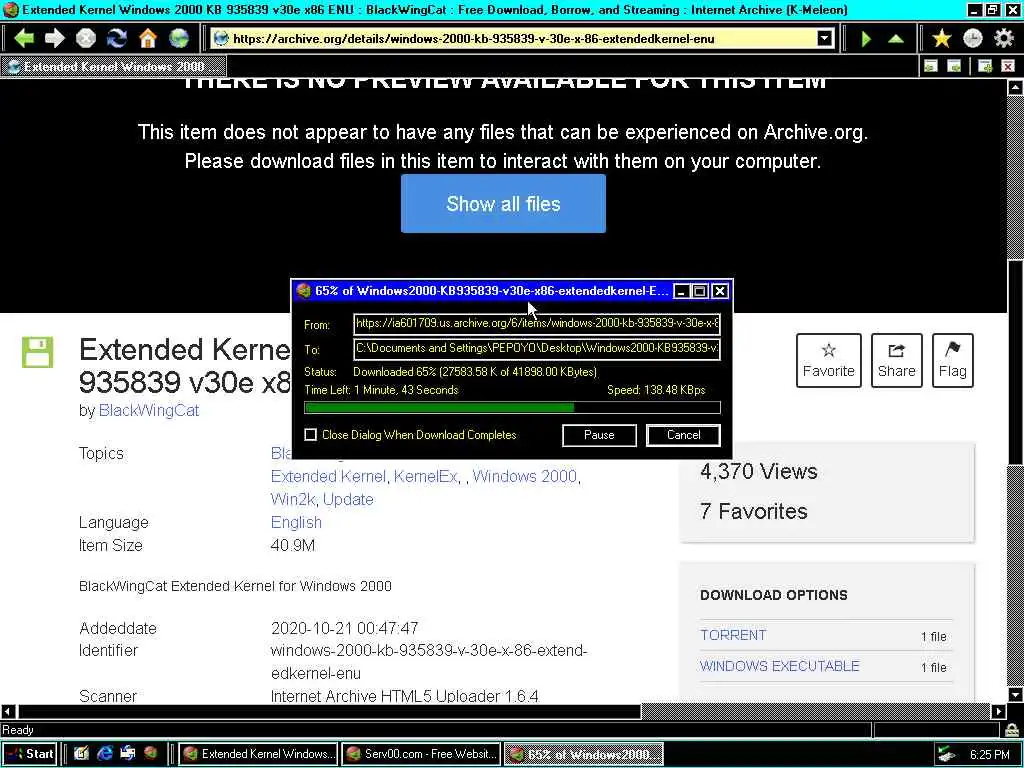Click the Forward arrow in browser toolbar
Viewport: 1024px width, 768px height.
[x=55, y=39]
